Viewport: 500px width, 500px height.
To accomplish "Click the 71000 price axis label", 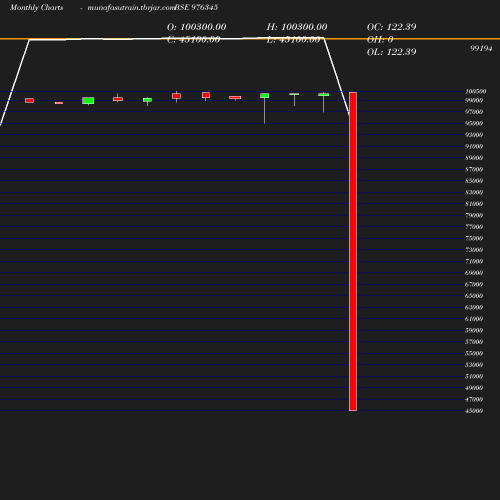I will pos(474,261).
